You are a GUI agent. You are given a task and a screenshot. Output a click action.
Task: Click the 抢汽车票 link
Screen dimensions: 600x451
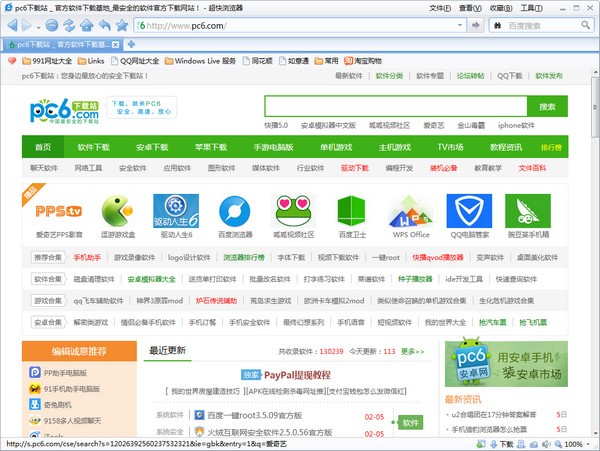click(x=492, y=322)
